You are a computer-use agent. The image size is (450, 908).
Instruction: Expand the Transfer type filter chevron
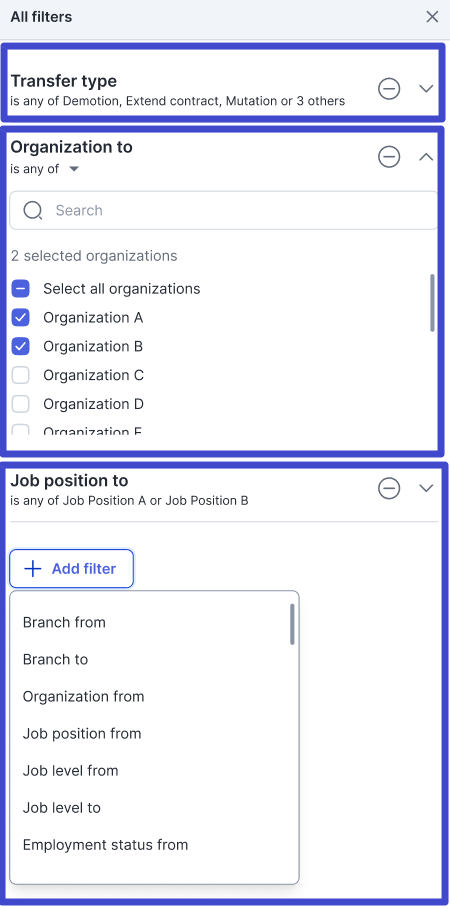point(426,89)
